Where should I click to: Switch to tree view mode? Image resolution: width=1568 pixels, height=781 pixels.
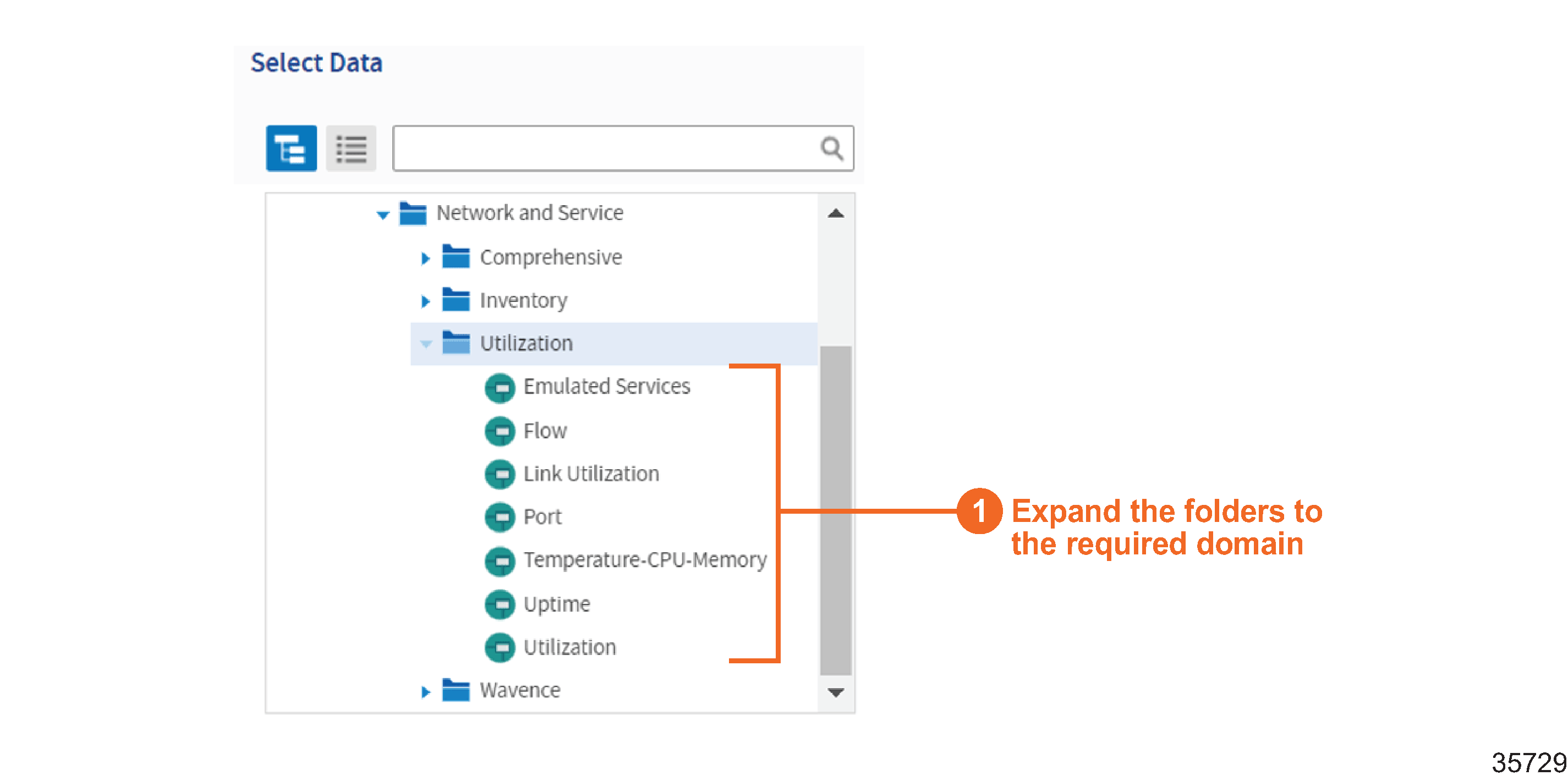click(x=291, y=148)
